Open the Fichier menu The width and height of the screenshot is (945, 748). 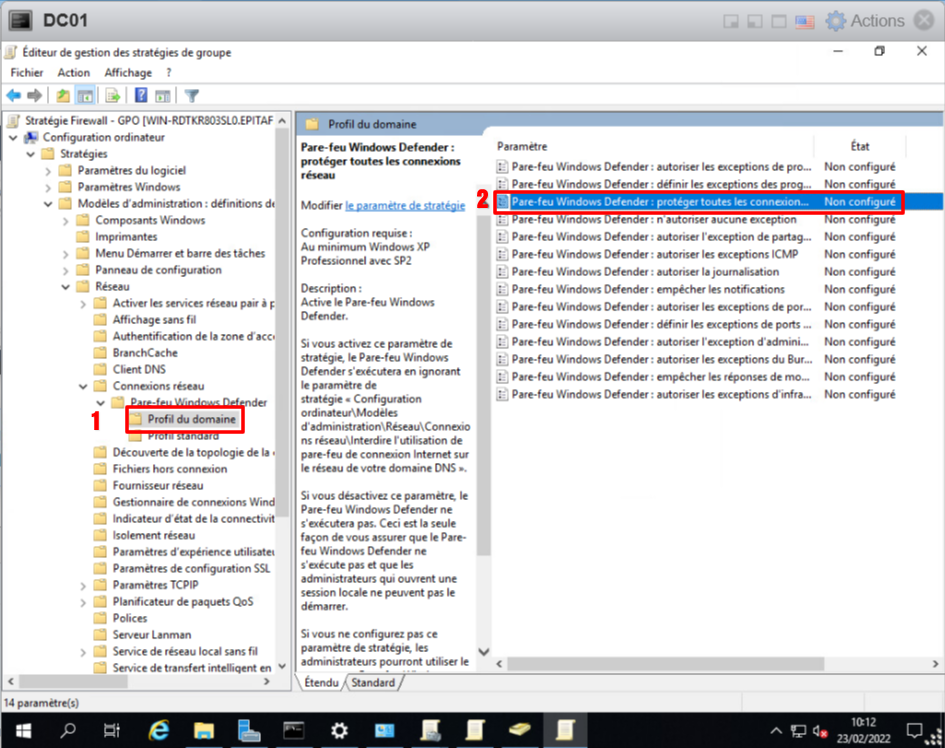pos(27,73)
